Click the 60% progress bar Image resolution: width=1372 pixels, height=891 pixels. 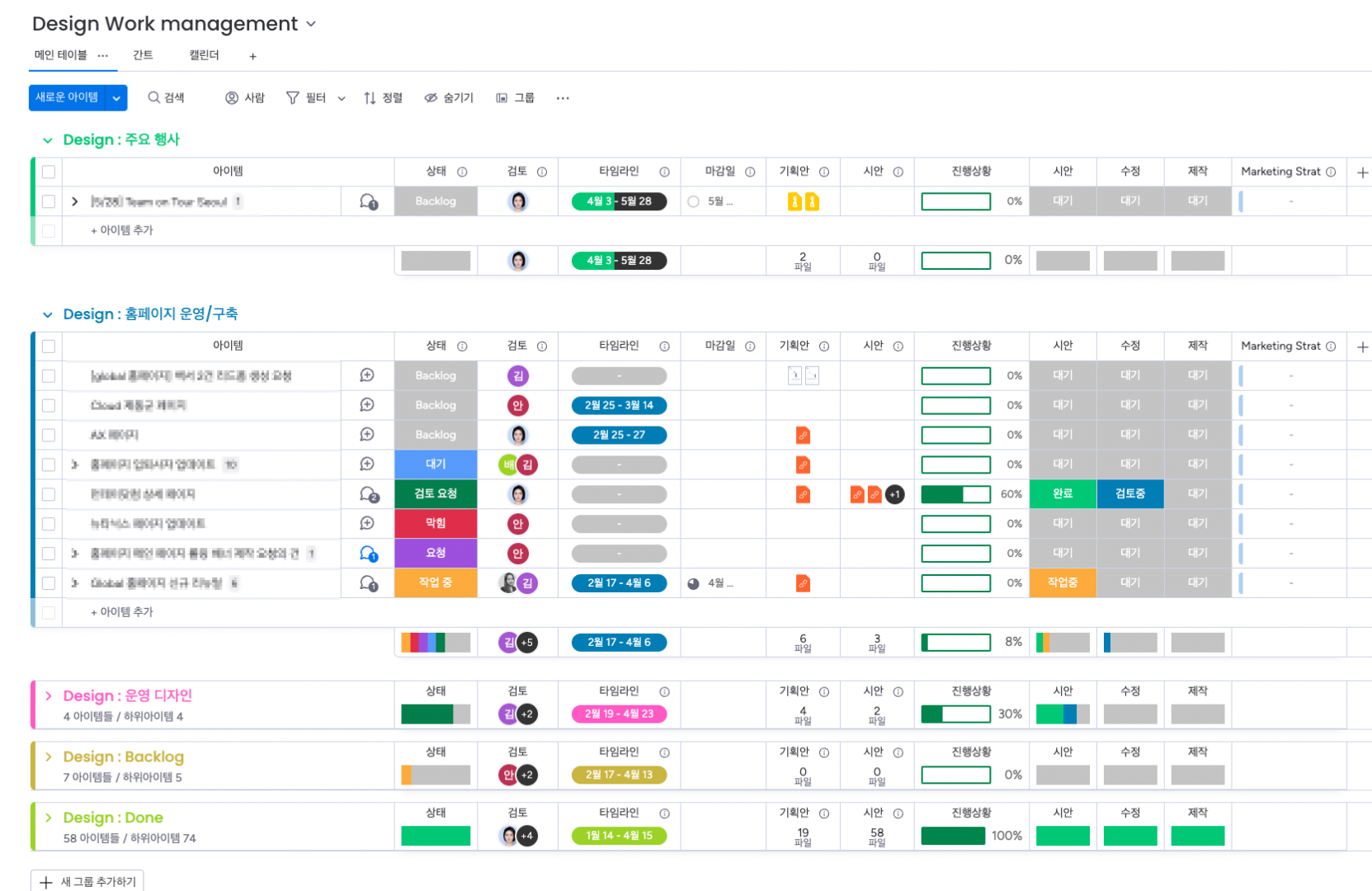[955, 494]
